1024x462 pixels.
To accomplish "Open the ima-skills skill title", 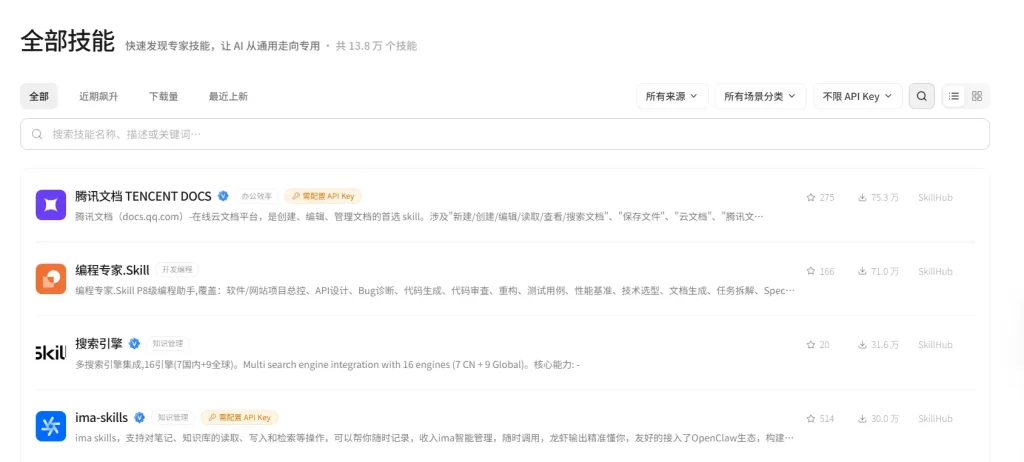I will pyautogui.click(x=101, y=418).
